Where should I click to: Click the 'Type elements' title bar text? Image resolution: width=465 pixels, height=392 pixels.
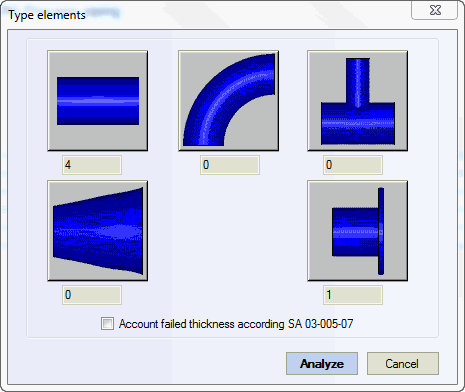(47, 15)
